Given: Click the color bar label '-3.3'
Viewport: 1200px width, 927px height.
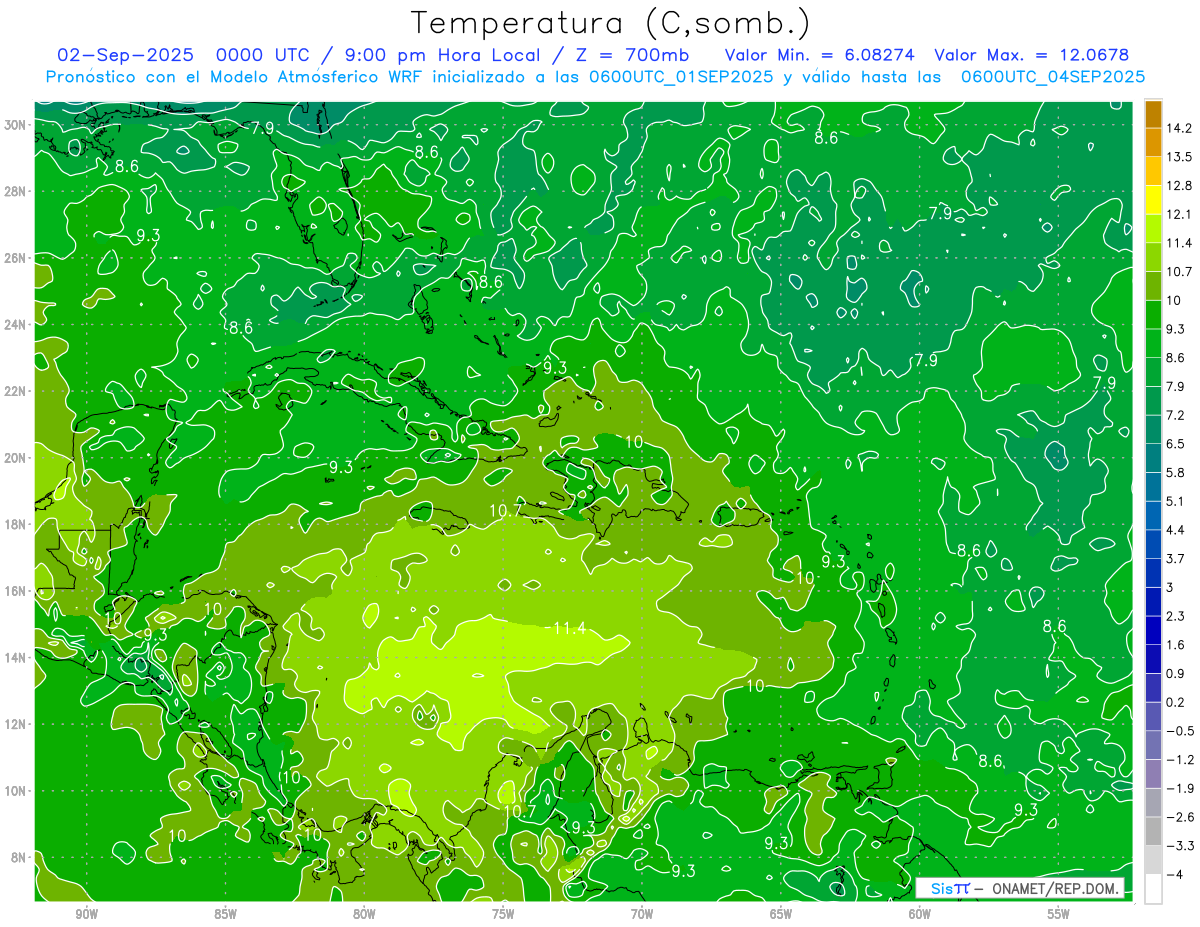Looking at the screenshot, I should click(x=1180, y=845).
